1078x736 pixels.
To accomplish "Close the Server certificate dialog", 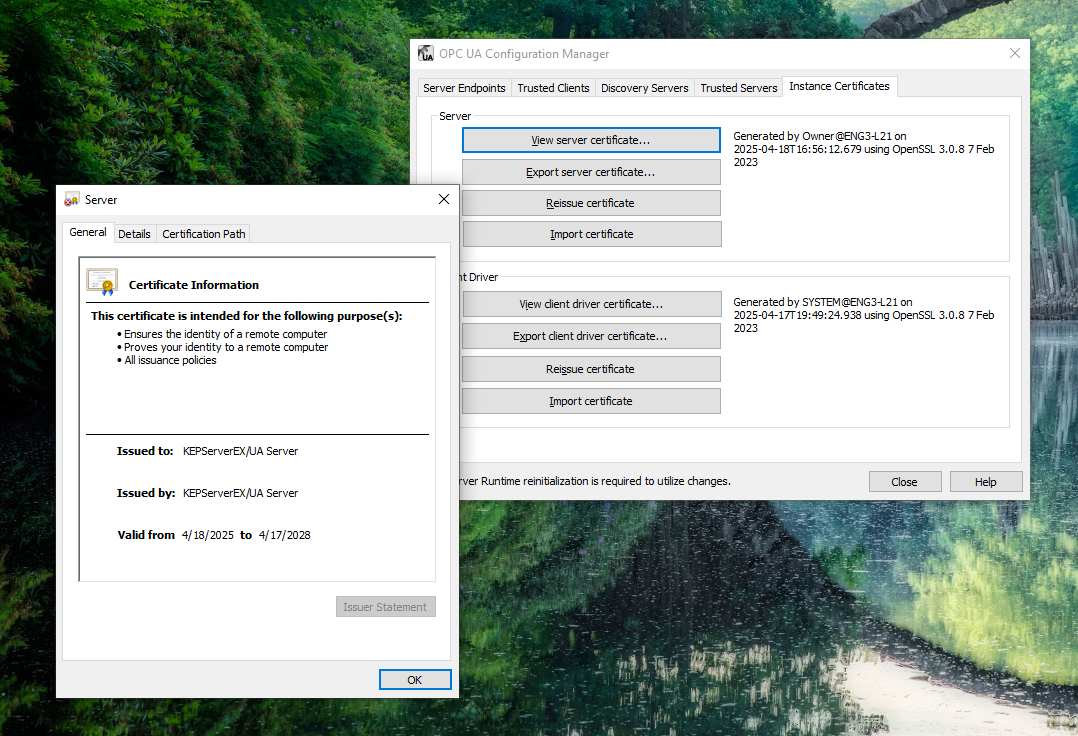I will pyautogui.click(x=444, y=199).
